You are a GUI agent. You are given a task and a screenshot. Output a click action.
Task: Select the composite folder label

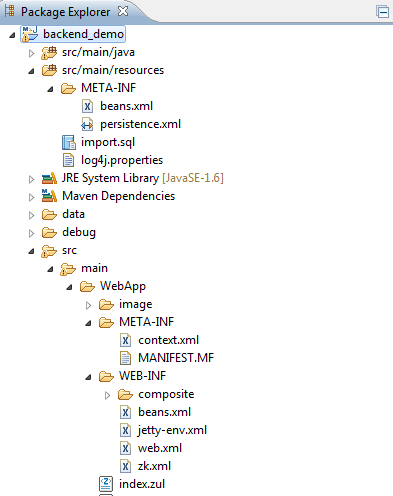pyautogui.click(x=166, y=394)
